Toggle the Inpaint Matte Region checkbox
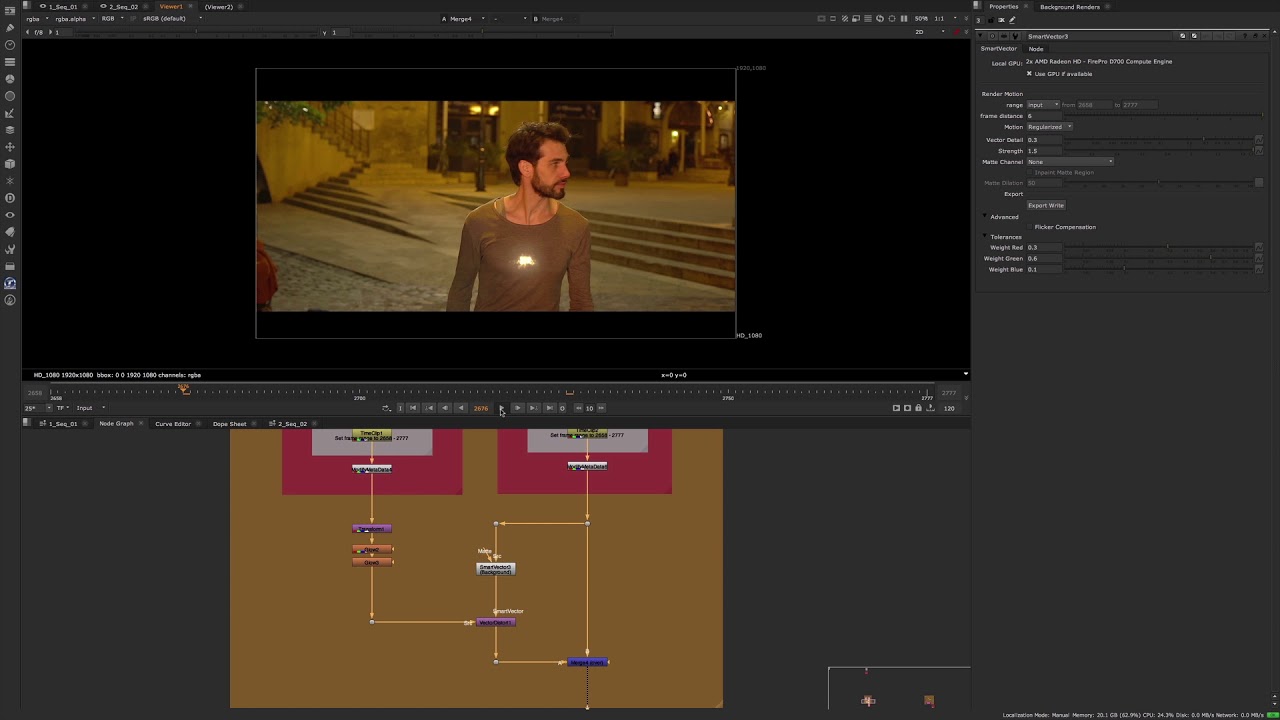Image resolution: width=1280 pixels, height=720 pixels. coord(1029,173)
